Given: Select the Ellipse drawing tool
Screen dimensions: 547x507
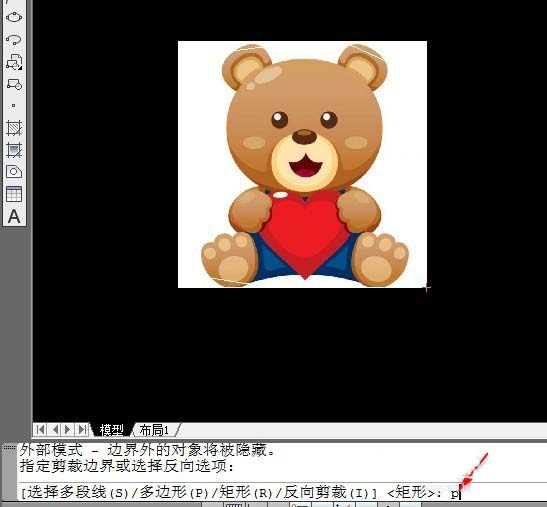Looking at the screenshot, I should pos(14,17).
